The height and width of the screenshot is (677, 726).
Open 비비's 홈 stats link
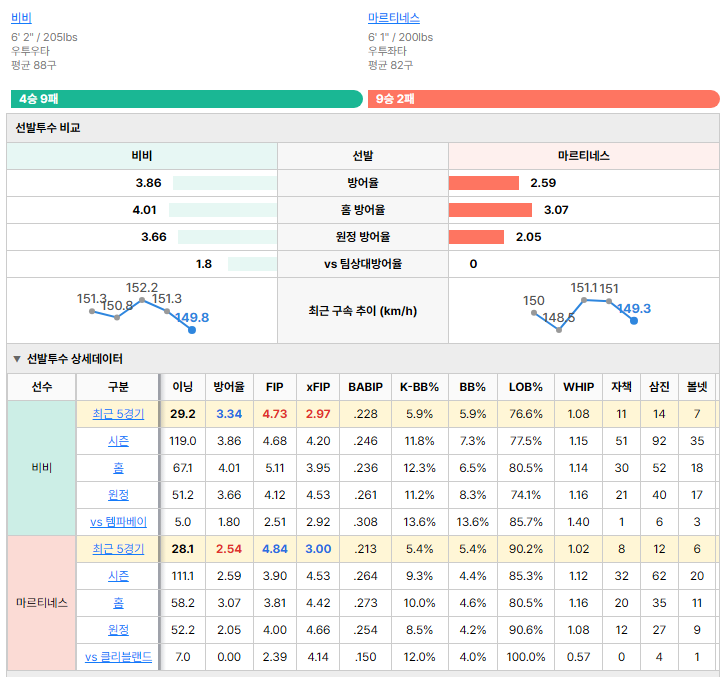pos(118,468)
